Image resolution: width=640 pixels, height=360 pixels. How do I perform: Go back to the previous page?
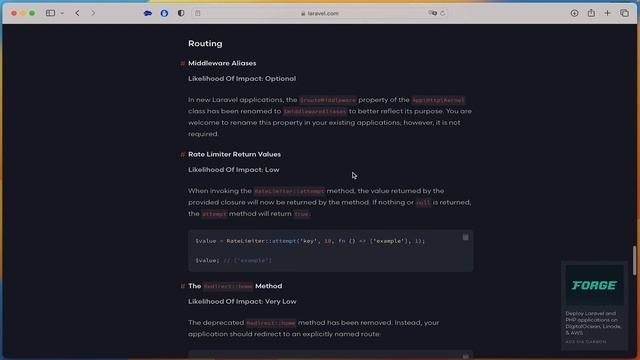point(77,13)
